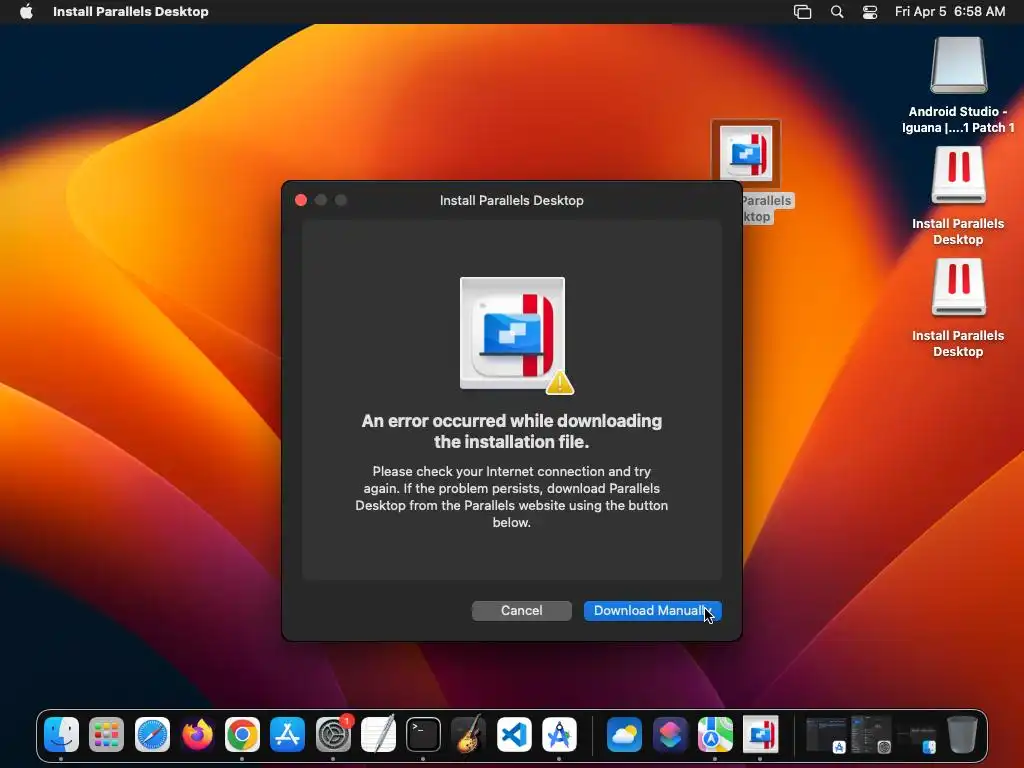Launch Firefox from the Dock
This screenshot has height=768, width=1024.
(x=197, y=735)
